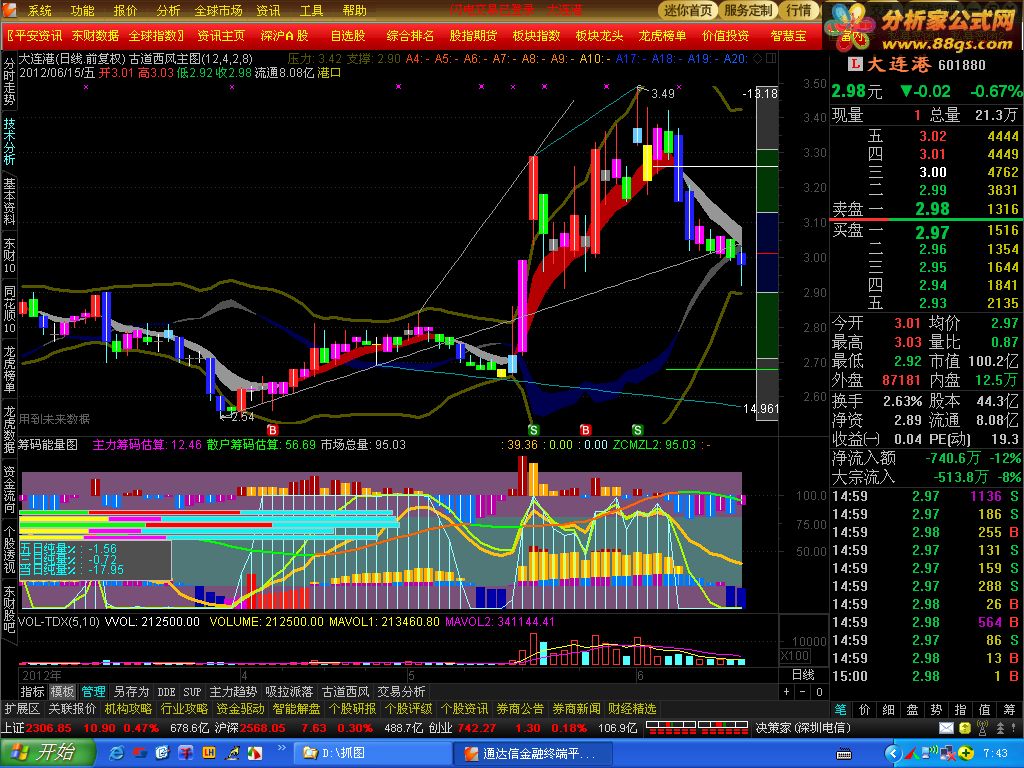The image size is (1024, 768).
Task: Open 自选股 in the red toolbar
Action: coord(348,35)
